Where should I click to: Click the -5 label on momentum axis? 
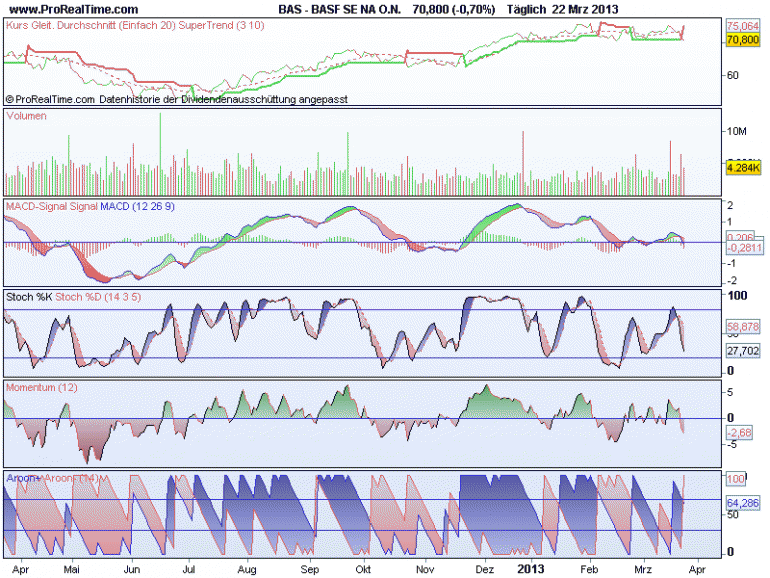[x=731, y=445]
